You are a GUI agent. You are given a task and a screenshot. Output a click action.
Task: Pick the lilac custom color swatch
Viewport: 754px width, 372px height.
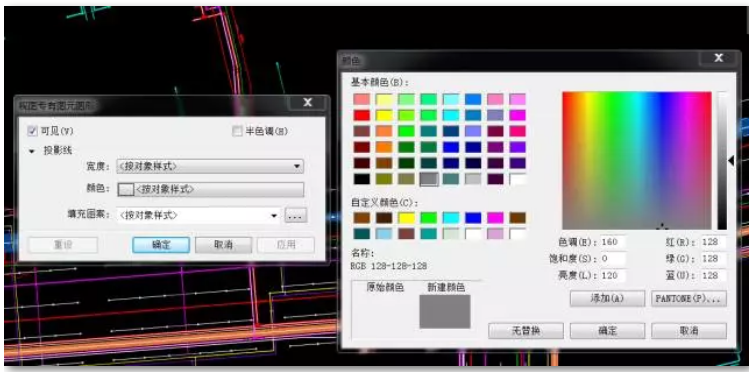tap(495, 234)
